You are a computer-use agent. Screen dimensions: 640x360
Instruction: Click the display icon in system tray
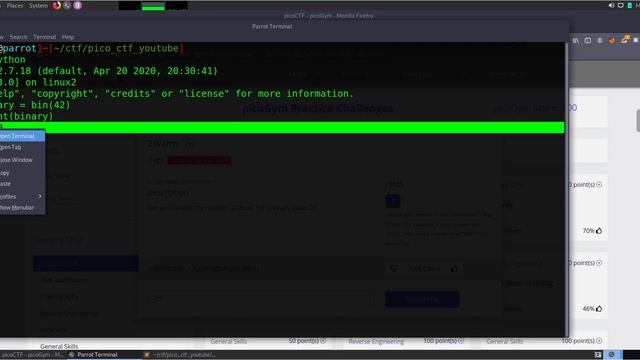pyautogui.click(x=620, y=5)
